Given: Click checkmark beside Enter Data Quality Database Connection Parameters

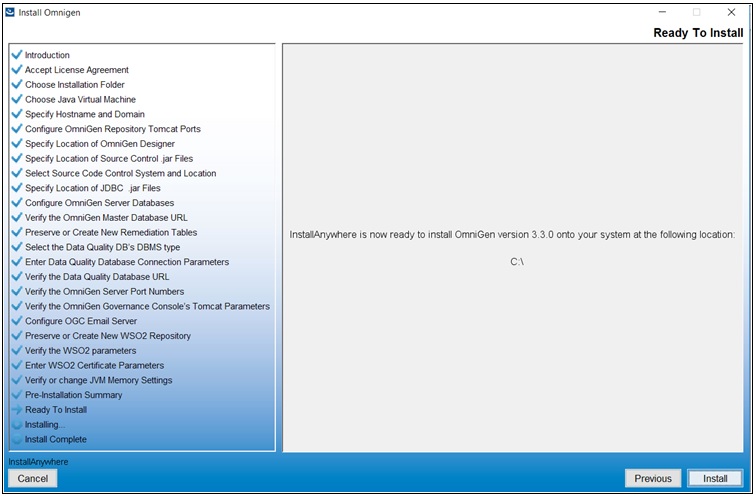Looking at the screenshot, I should [17, 261].
